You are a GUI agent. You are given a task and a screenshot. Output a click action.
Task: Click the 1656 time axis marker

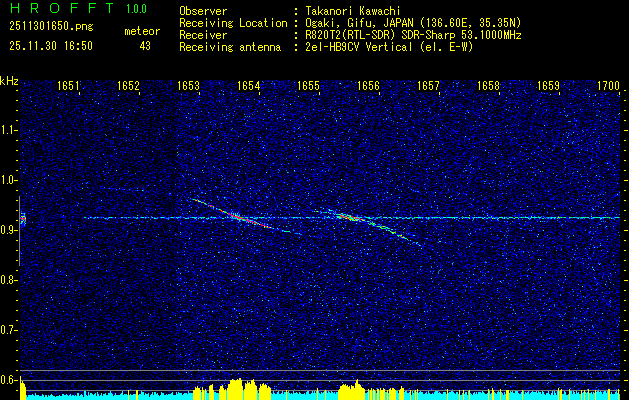(368, 86)
